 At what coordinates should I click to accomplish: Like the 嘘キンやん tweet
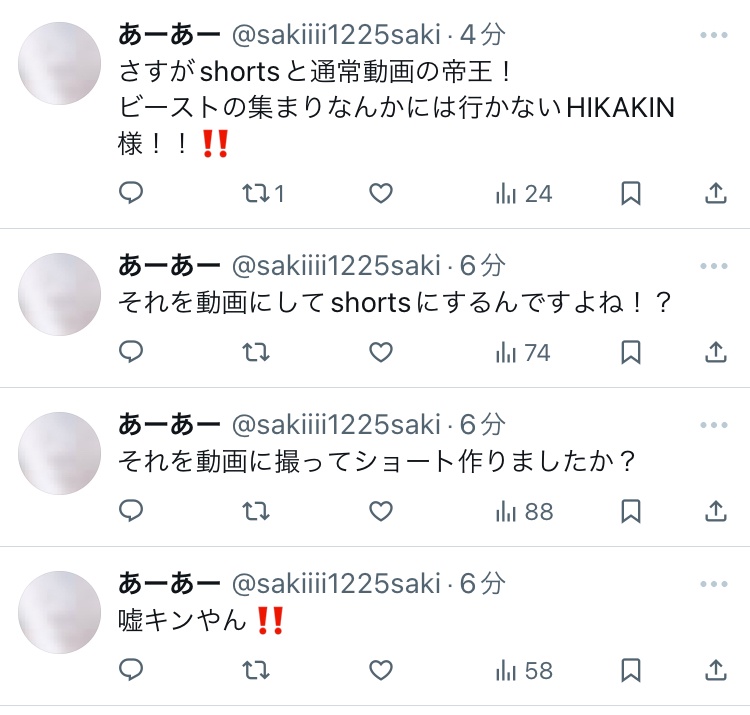click(381, 670)
